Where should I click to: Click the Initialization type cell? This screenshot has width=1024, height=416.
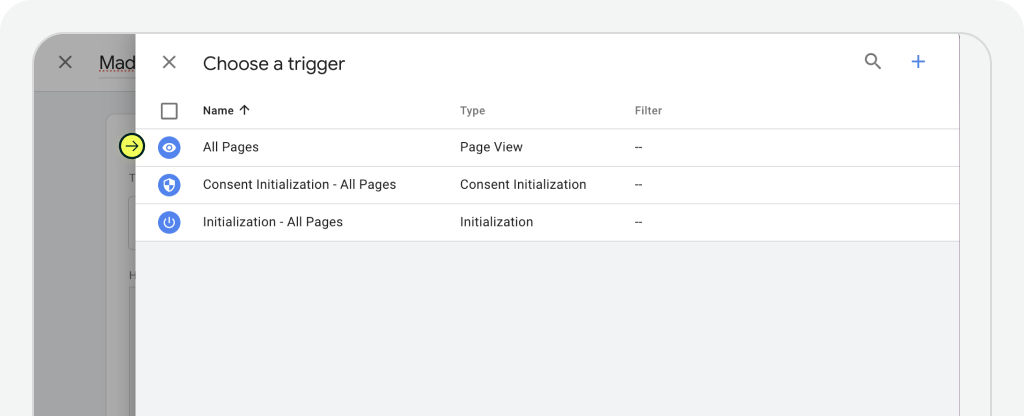496,222
